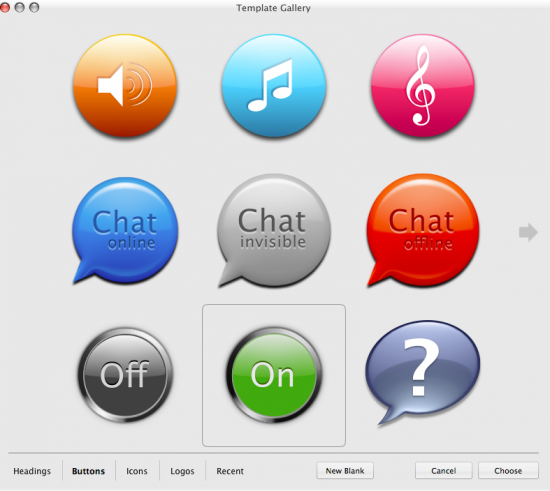Close the Template Gallery window

pyautogui.click(x=5, y=7)
